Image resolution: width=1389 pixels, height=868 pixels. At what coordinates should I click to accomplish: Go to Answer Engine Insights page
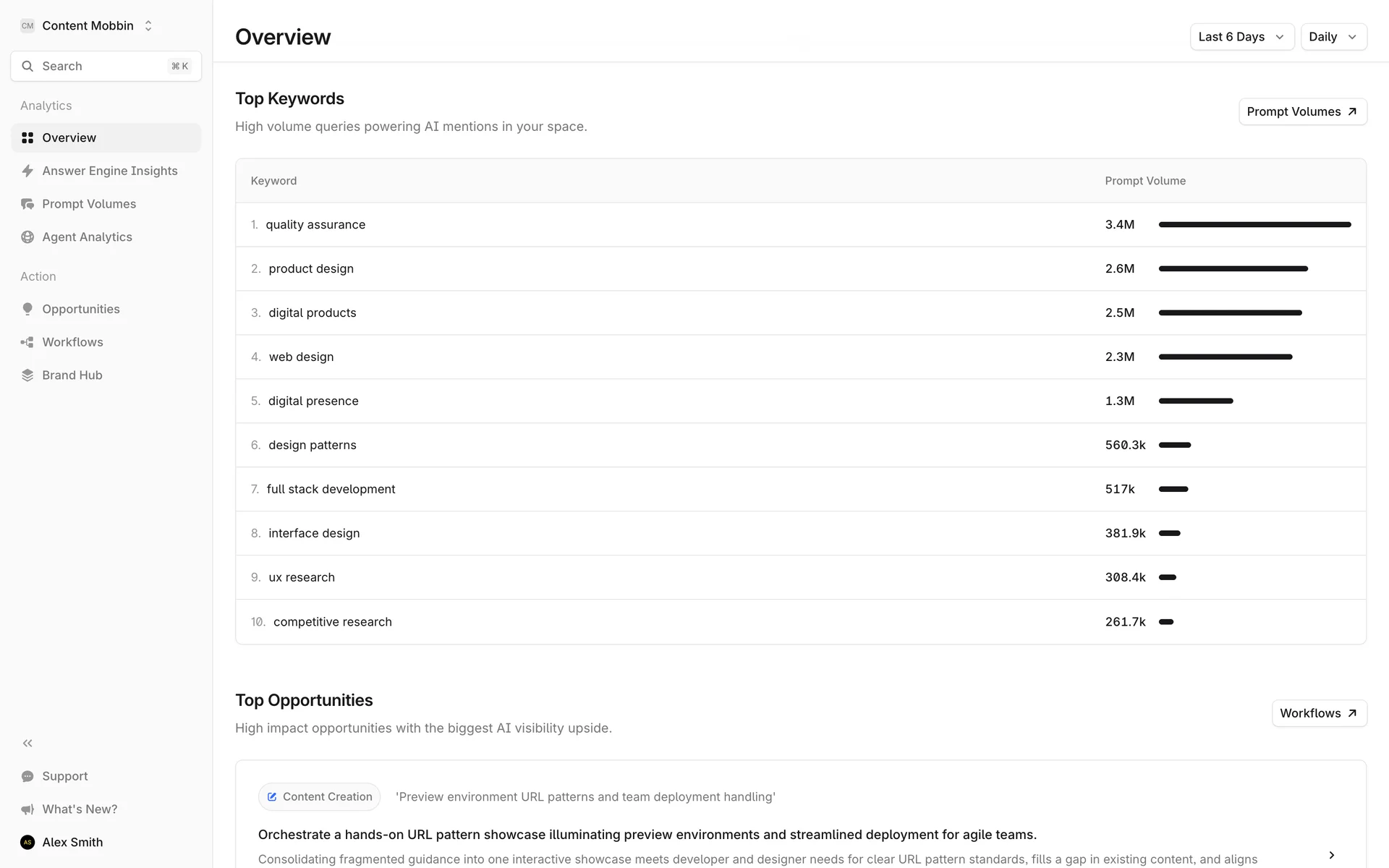pyautogui.click(x=109, y=171)
